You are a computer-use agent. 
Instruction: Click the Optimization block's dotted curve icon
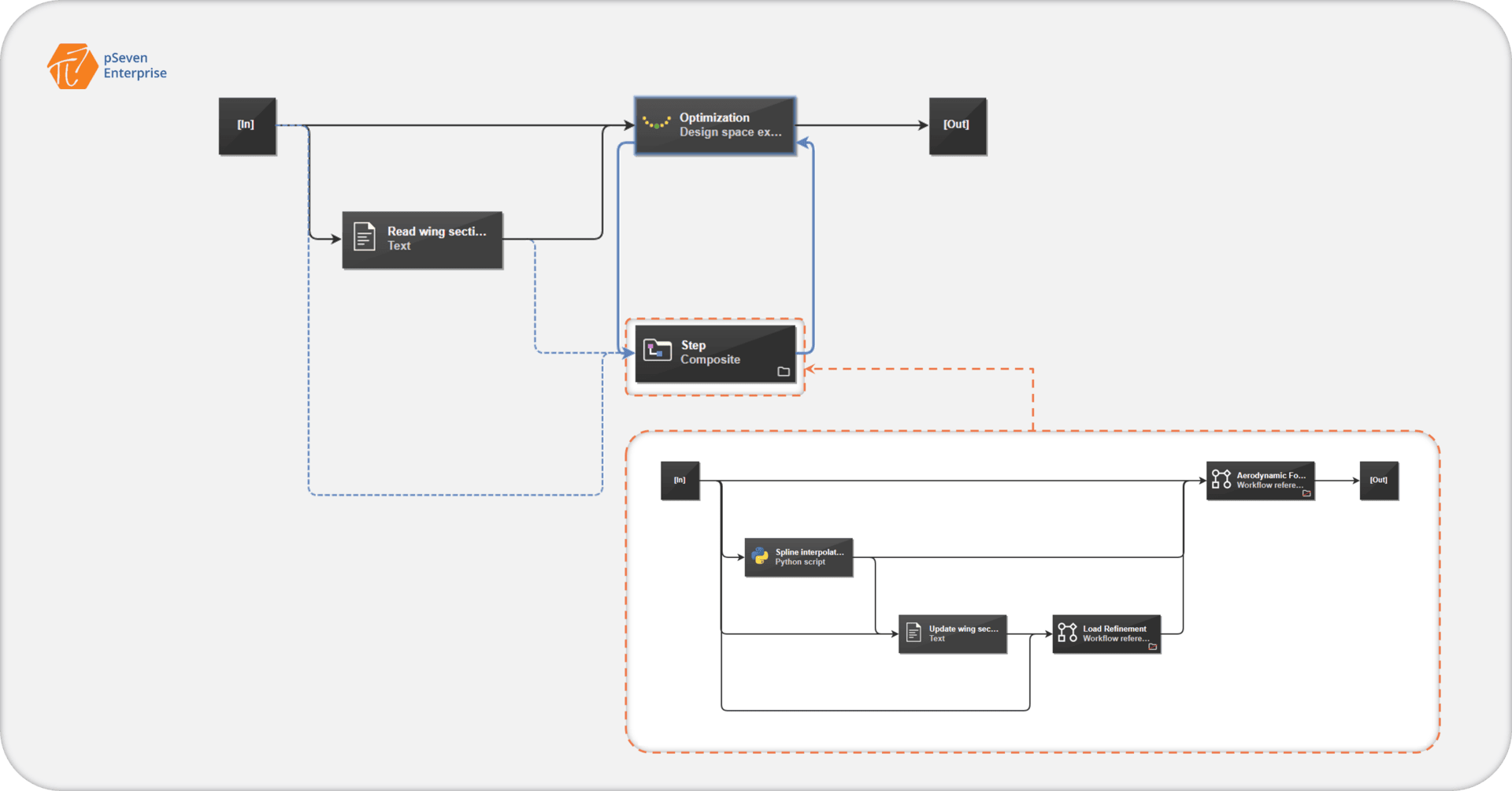[657, 123]
